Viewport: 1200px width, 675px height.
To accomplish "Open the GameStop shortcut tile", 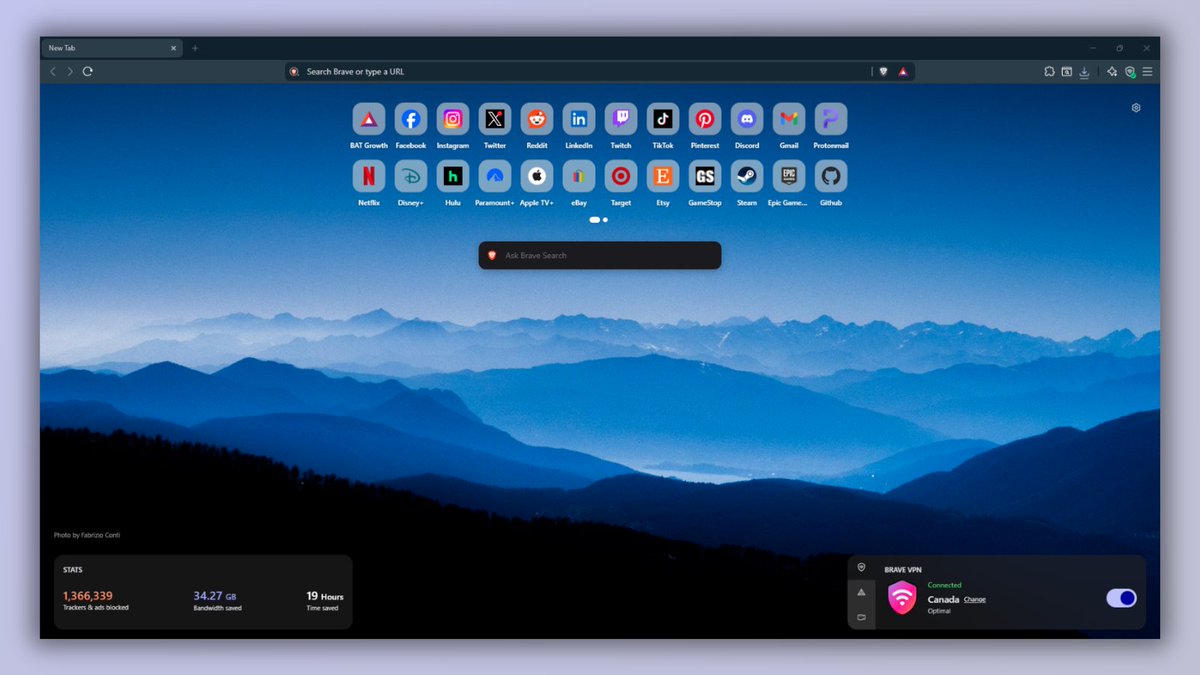I will [x=705, y=176].
